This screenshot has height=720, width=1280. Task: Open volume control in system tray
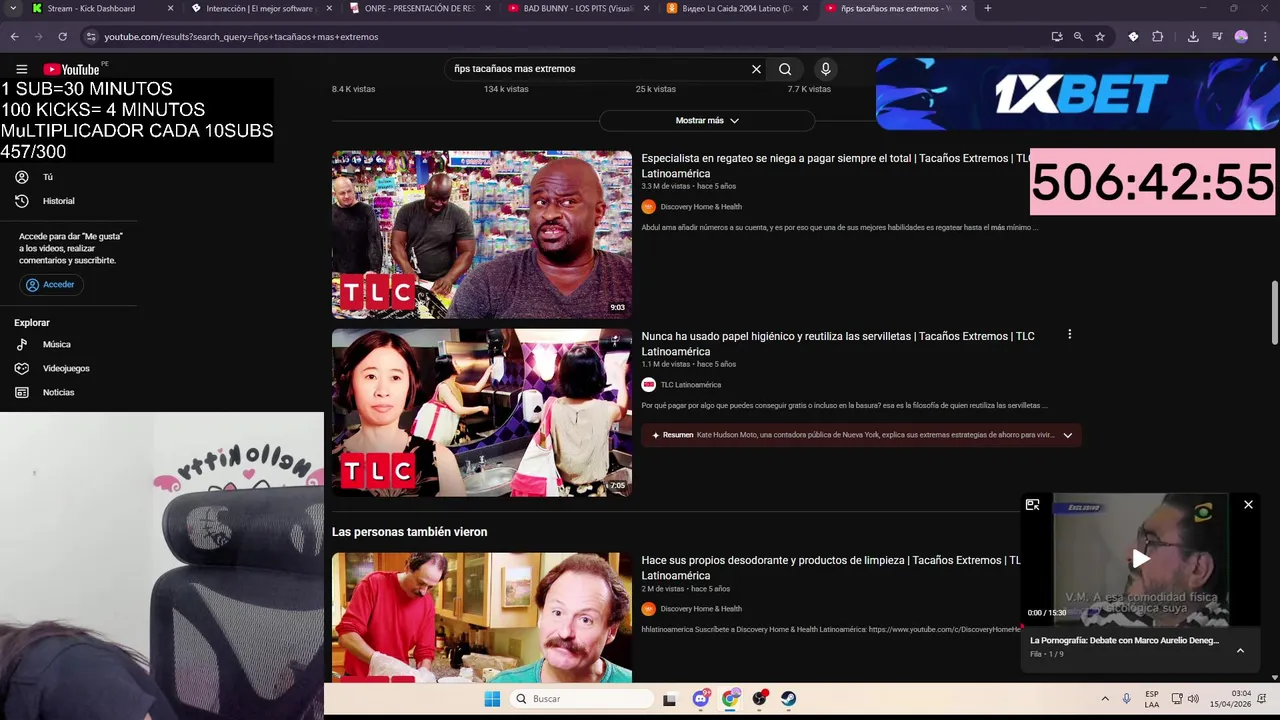pyautogui.click(x=1193, y=699)
